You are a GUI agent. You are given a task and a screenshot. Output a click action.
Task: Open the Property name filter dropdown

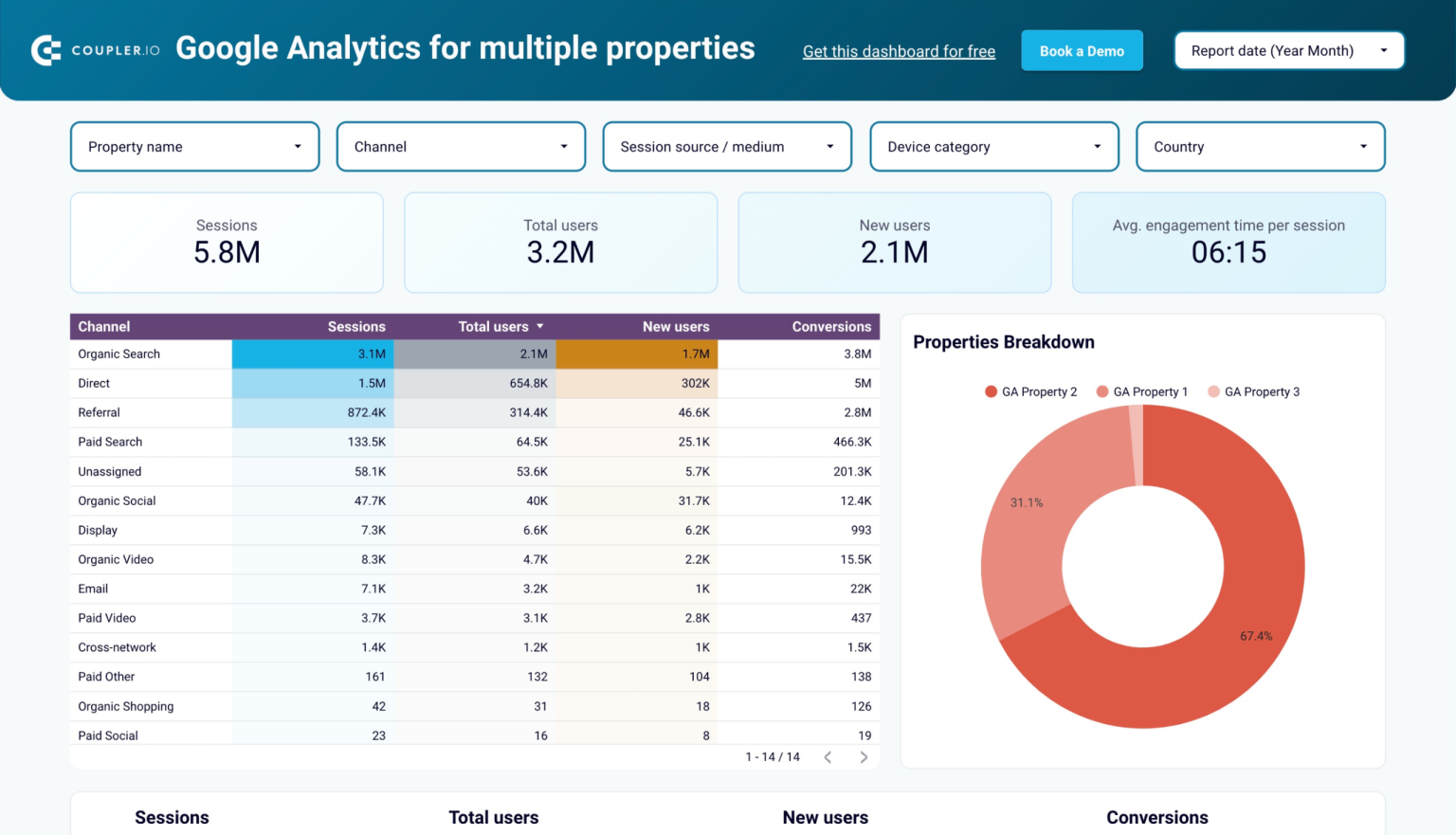[x=193, y=146]
